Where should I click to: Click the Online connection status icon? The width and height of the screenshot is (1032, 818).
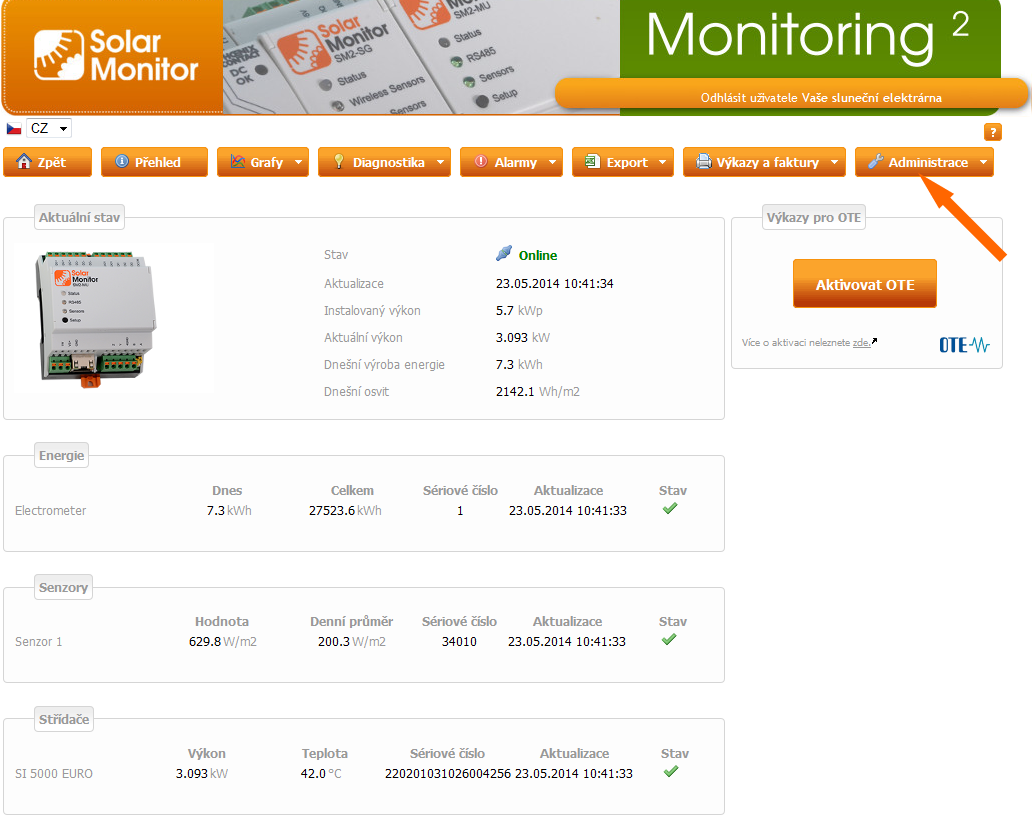tap(504, 254)
